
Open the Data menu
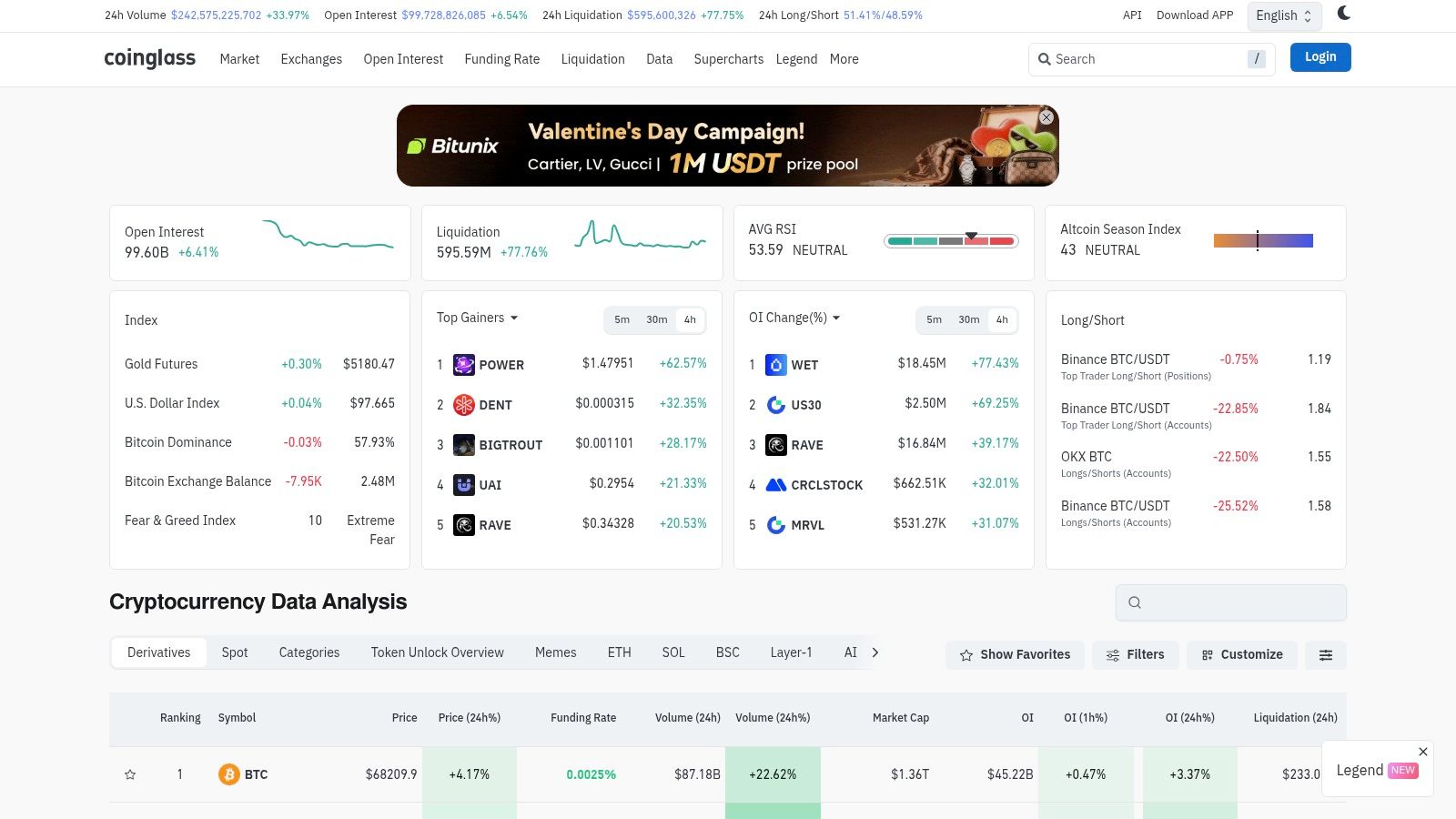pos(660,59)
